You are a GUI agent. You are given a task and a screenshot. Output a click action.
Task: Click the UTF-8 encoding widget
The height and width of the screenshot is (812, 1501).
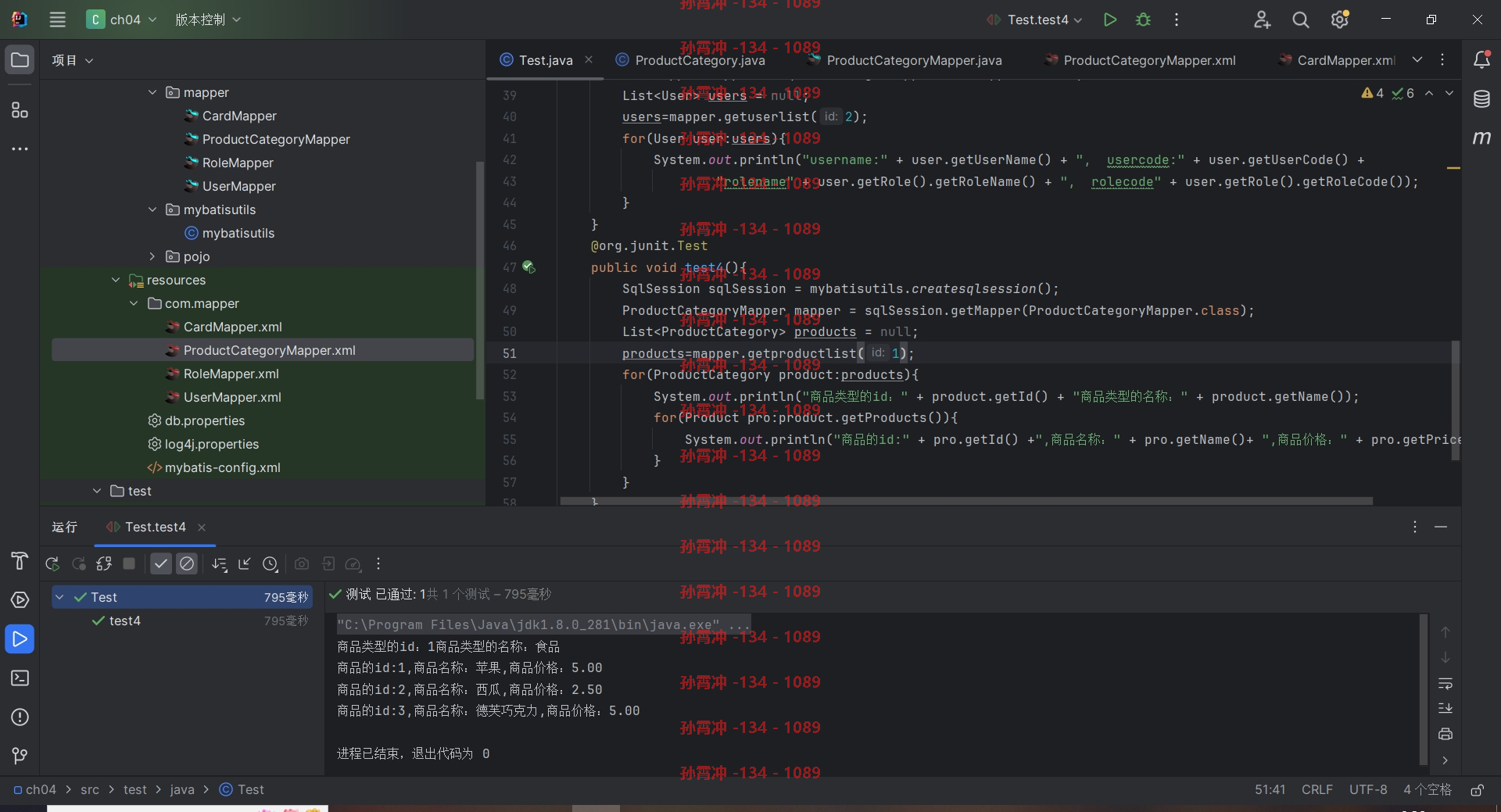pos(1368,790)
